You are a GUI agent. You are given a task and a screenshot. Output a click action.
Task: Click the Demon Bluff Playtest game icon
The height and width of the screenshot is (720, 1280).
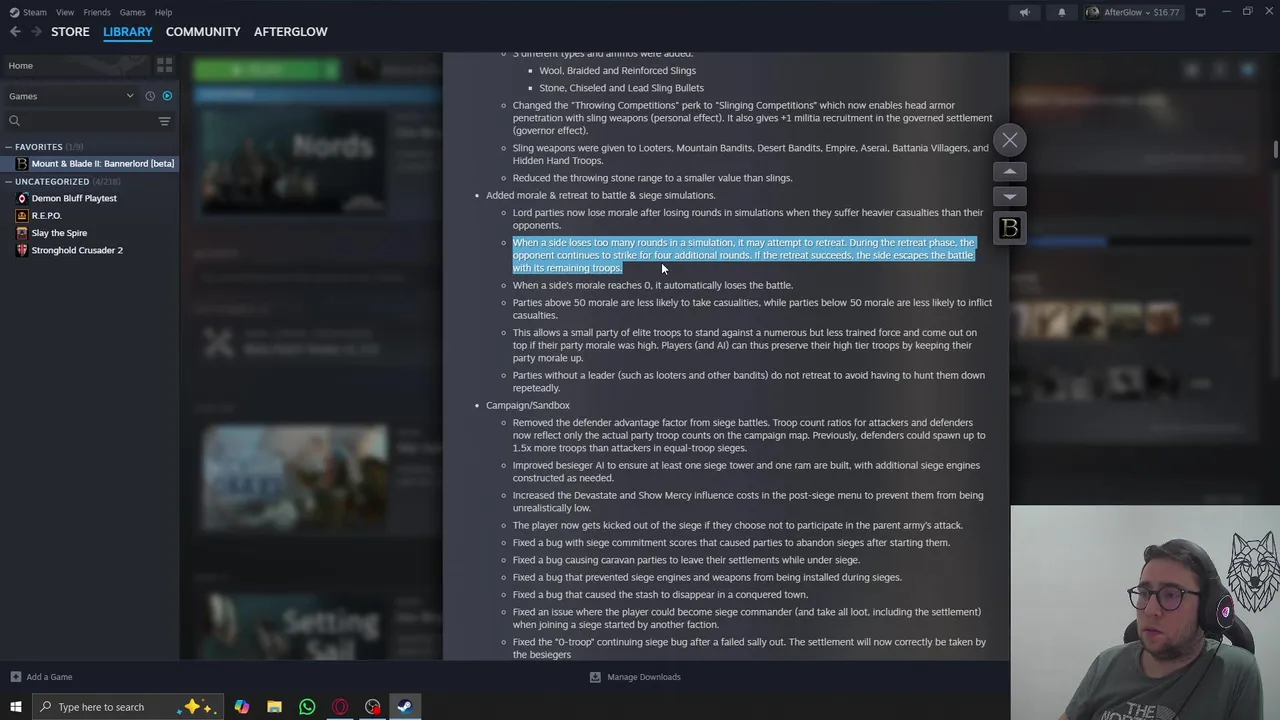(x=22, y=198)
